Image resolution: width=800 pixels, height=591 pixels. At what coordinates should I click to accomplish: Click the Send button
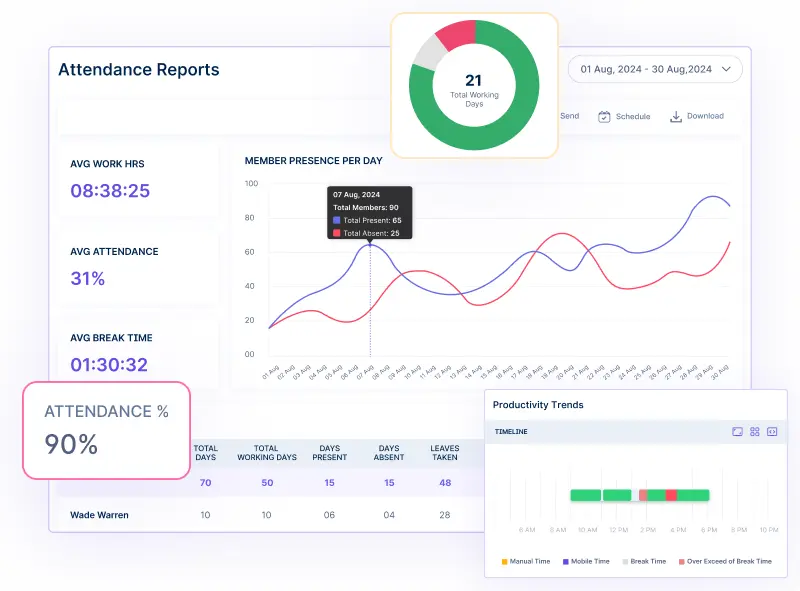pyautogui.click(x=568, y=116)
